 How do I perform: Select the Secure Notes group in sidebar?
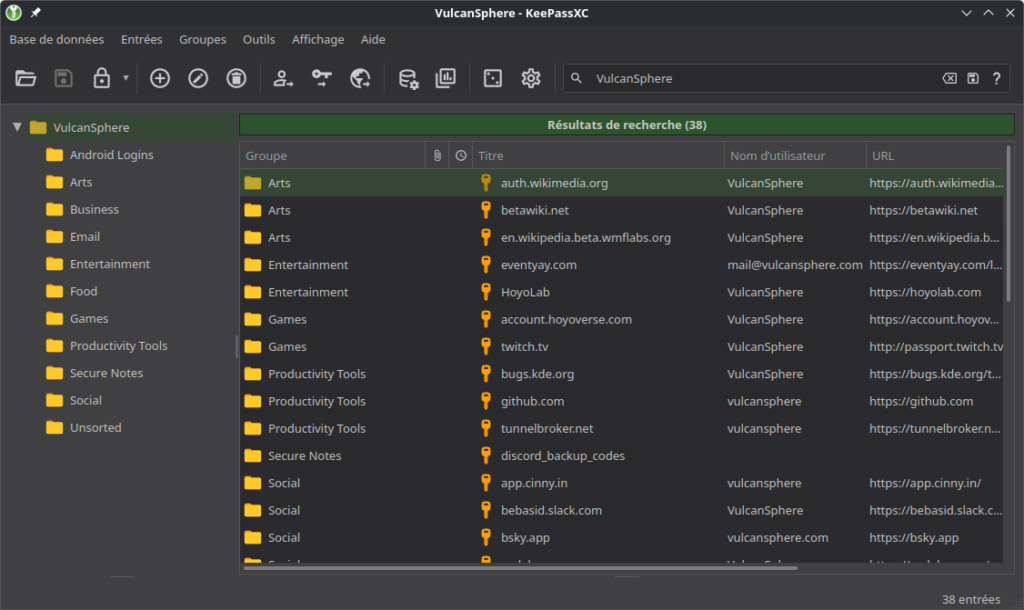pos(106,373)
